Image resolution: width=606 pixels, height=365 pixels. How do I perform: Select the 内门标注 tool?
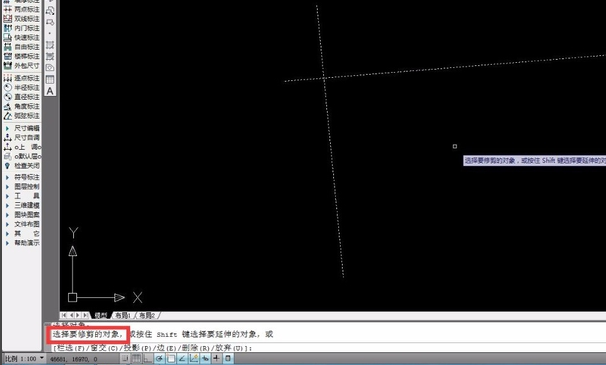pyautogui.click(x=22, y=28)
